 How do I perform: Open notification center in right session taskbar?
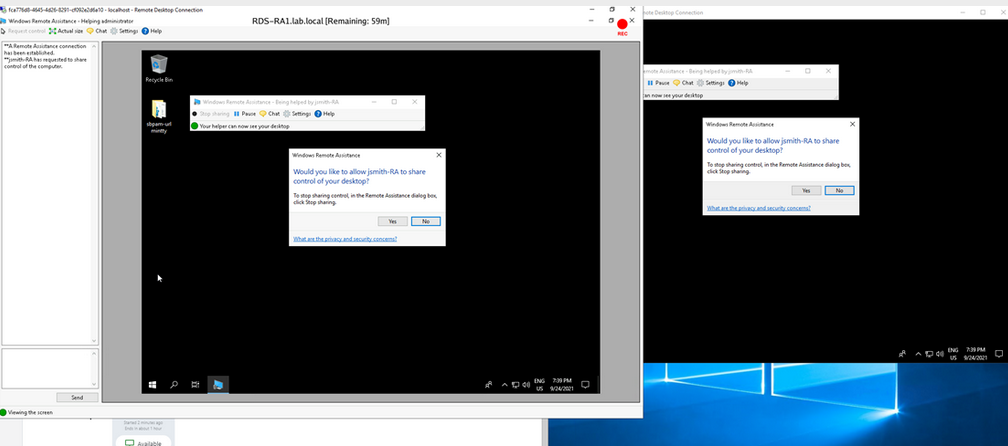click(x=995, y=354)
